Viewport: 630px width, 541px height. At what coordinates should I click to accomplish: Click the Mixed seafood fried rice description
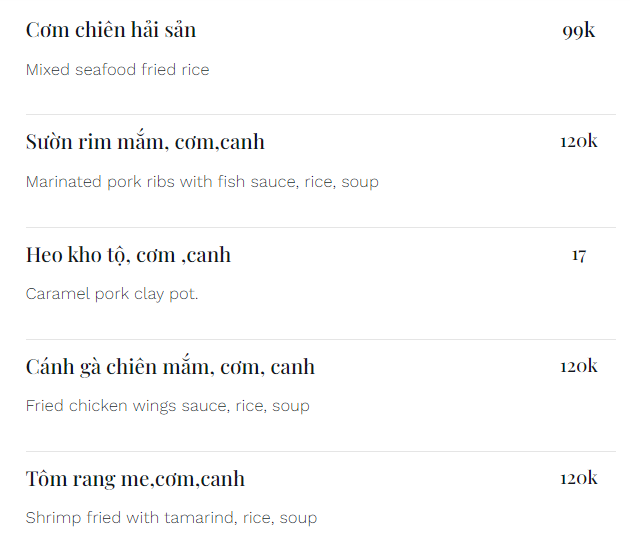117,70
